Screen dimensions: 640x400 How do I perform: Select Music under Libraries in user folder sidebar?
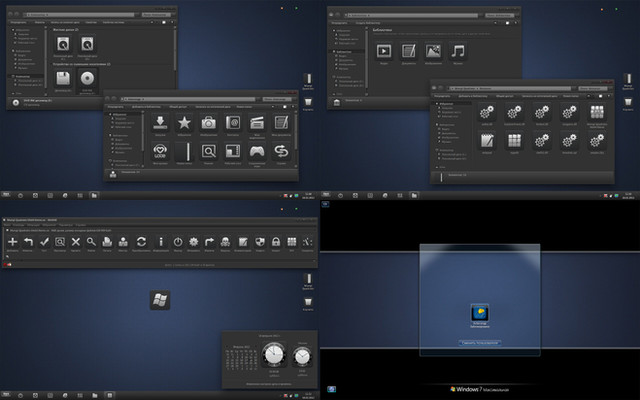coord(120,152)
